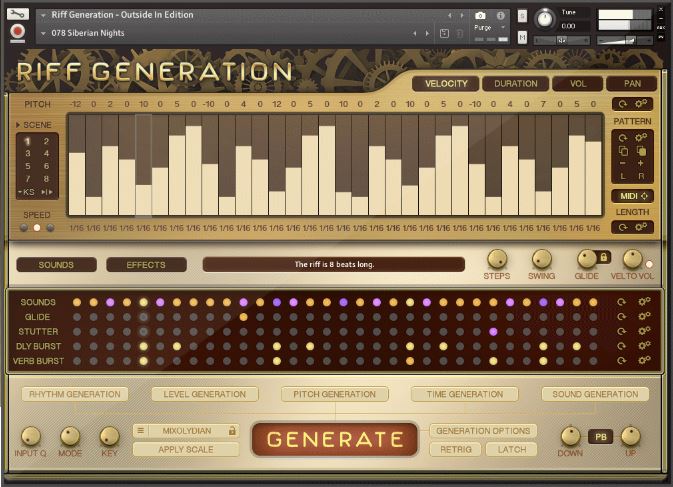Click the Pattern copy icon
This screenshot has width=673, height=487.
[x=623, y=151]
